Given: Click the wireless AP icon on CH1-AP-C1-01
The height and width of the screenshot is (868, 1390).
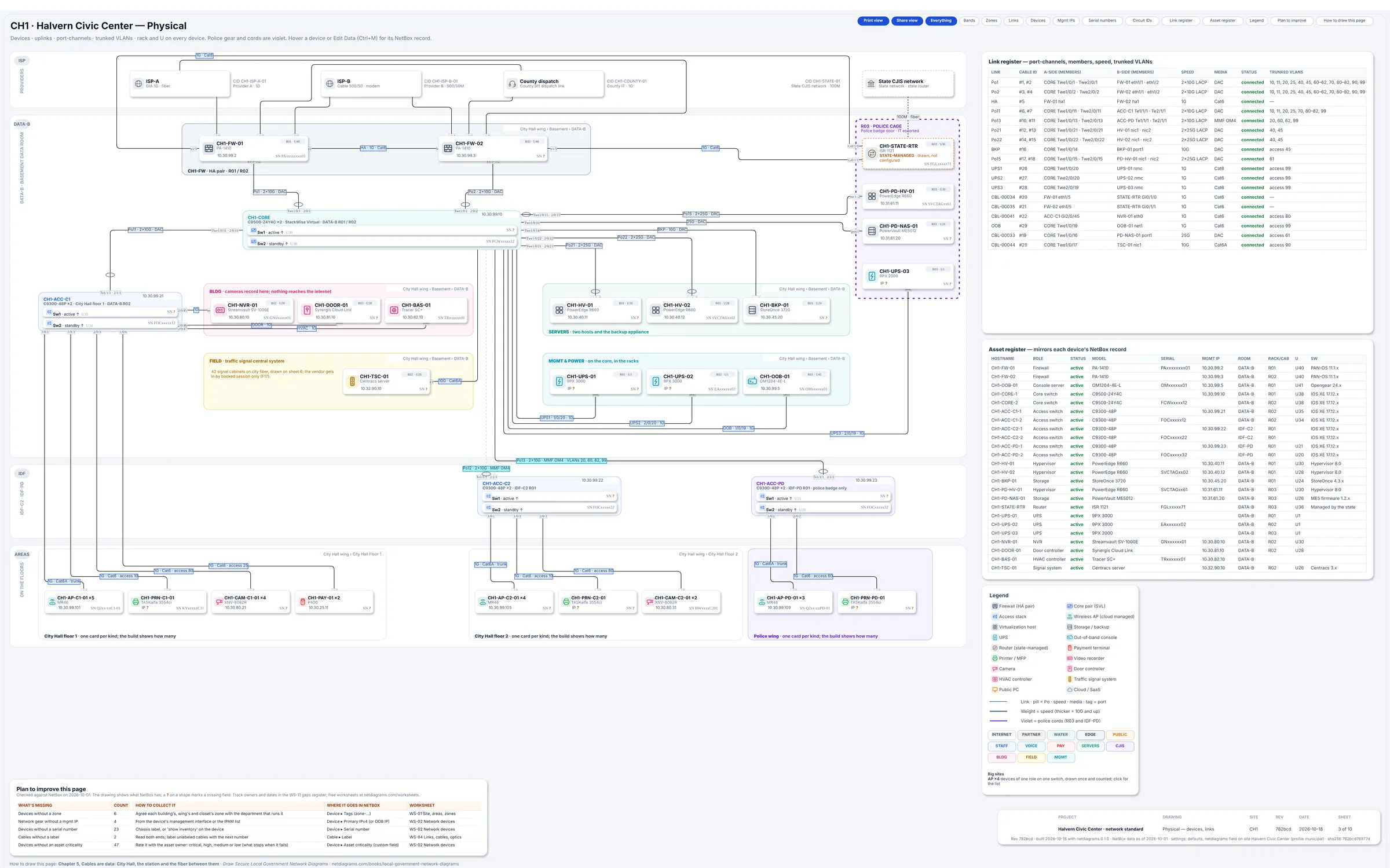Looking at the screenshot, I should [x=52, y=602].
